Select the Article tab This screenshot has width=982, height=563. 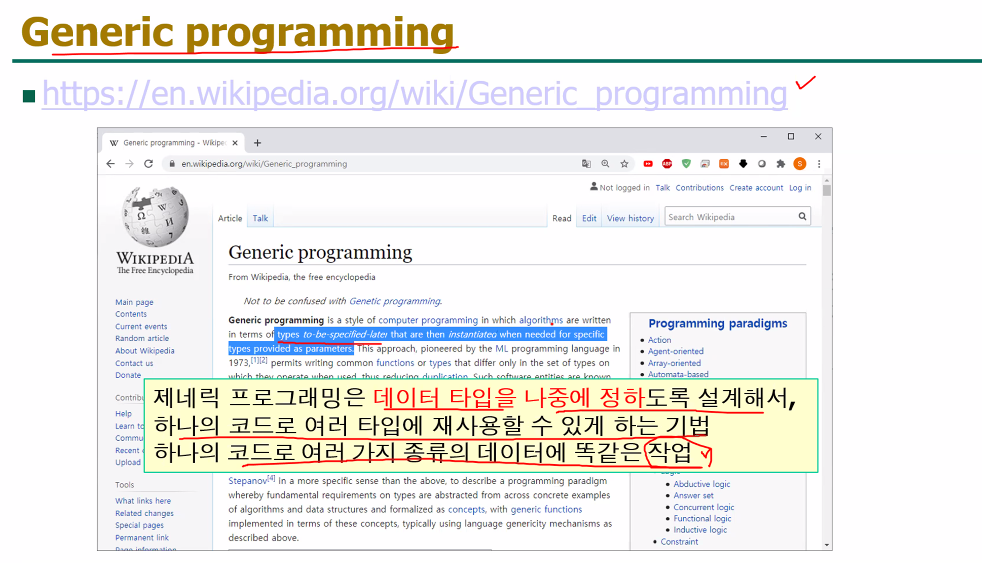(230, 218)
